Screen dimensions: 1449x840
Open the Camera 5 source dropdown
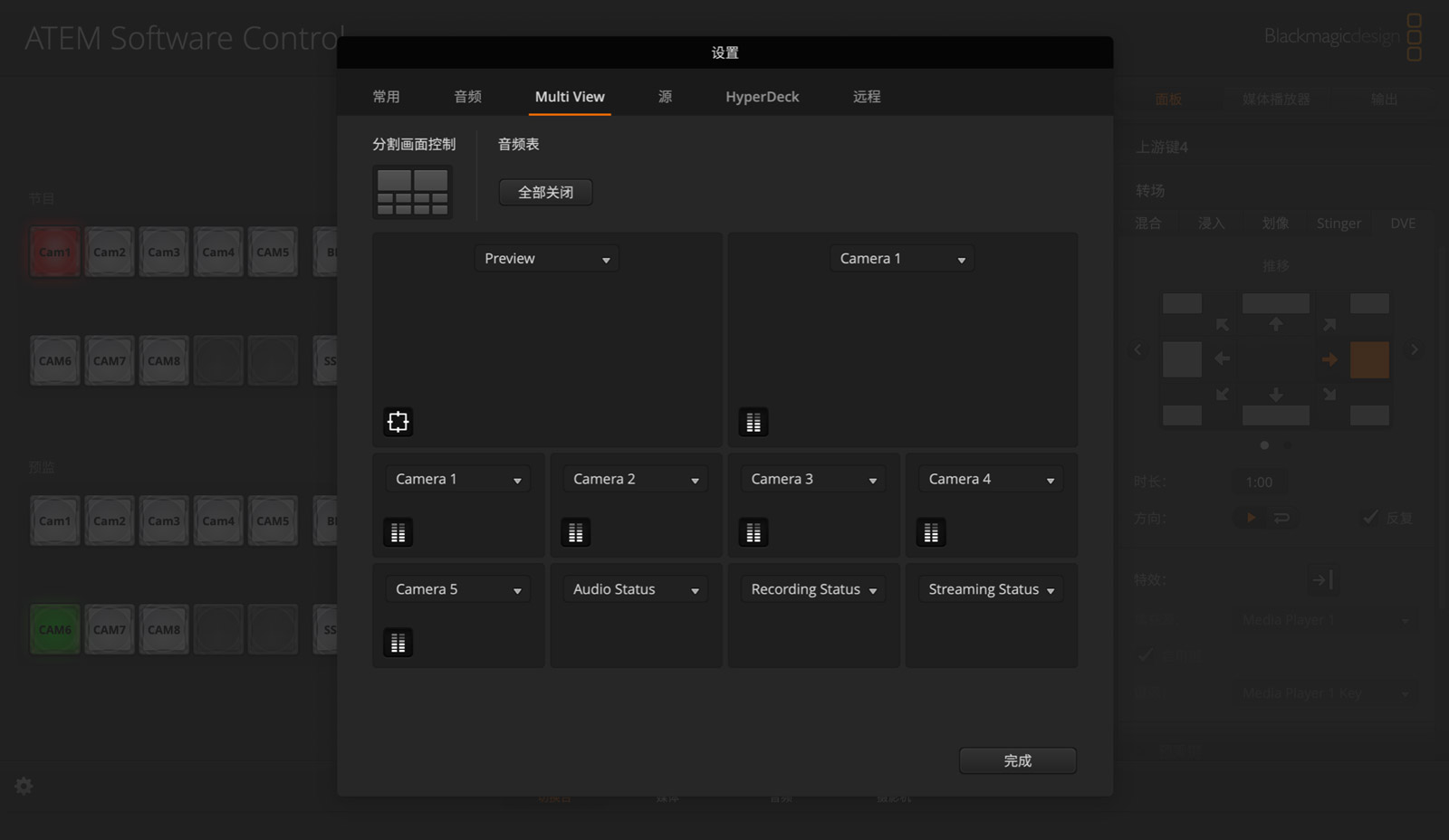coord(458,589)
